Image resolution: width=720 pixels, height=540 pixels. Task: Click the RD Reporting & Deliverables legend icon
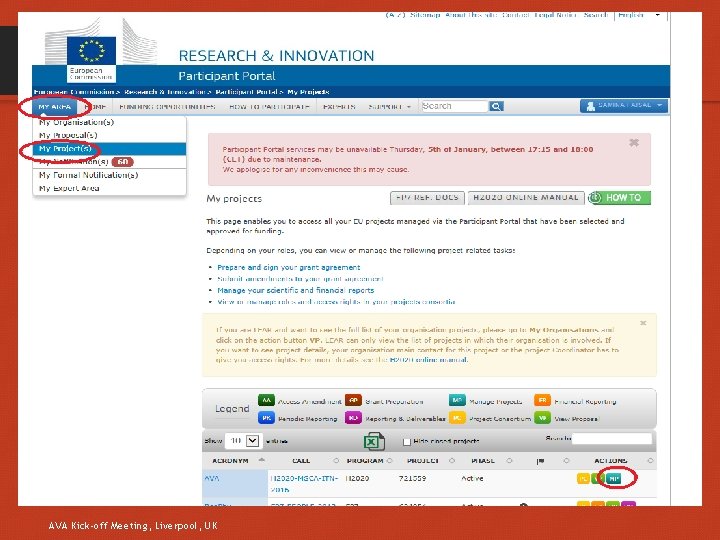coord(353,418)
